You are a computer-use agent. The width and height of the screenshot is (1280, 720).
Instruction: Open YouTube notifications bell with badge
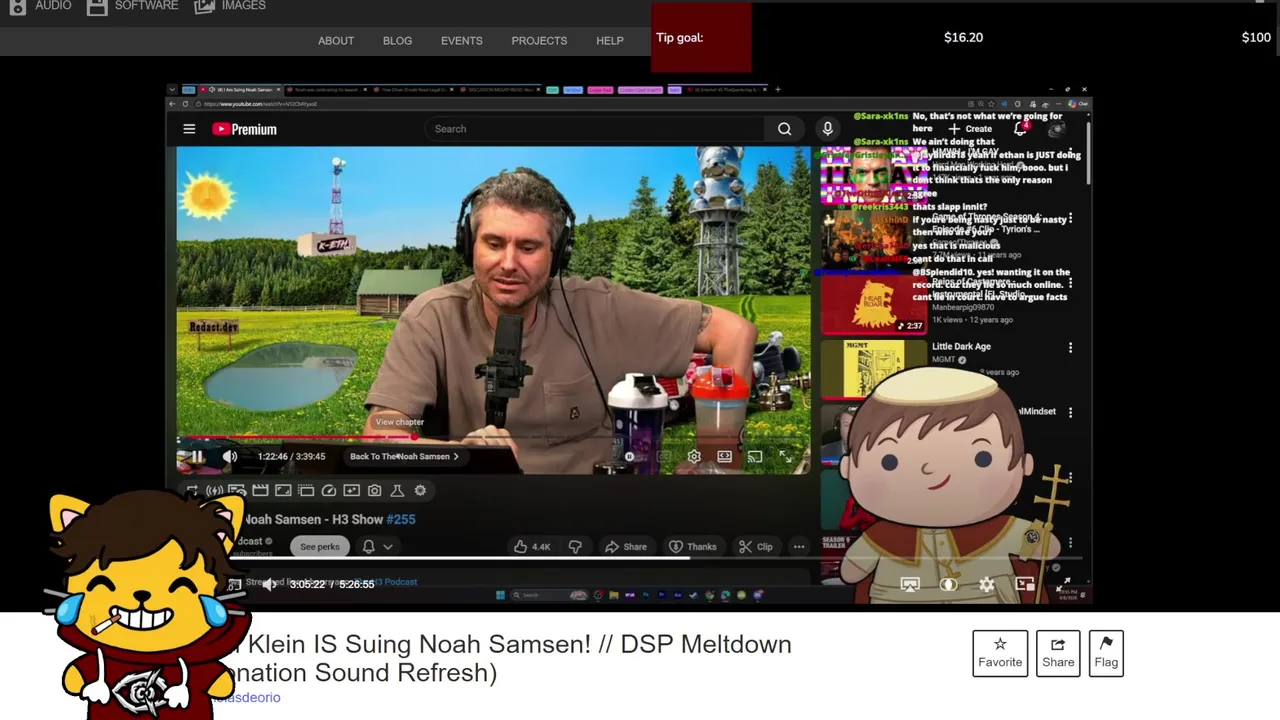(x=1021, y=129)
